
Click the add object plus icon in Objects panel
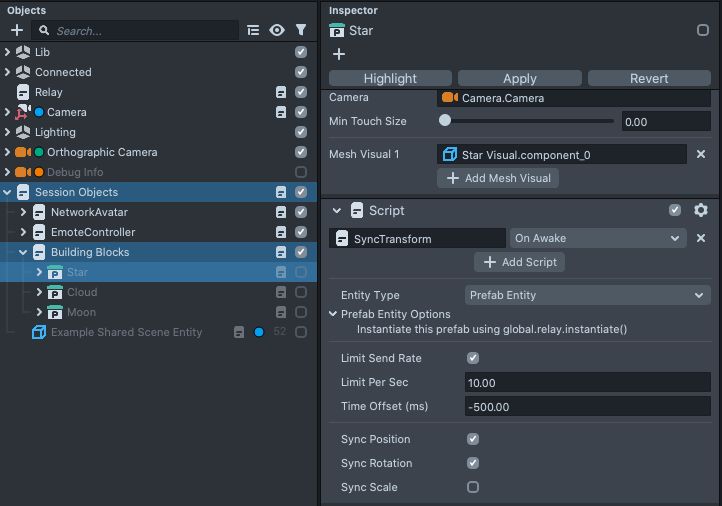[x=16, y=31]
